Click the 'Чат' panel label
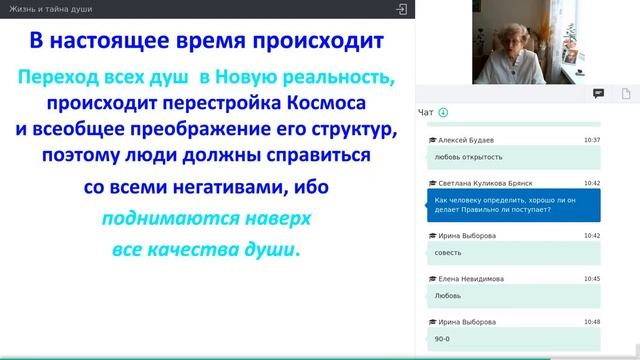 click(425, 112)
